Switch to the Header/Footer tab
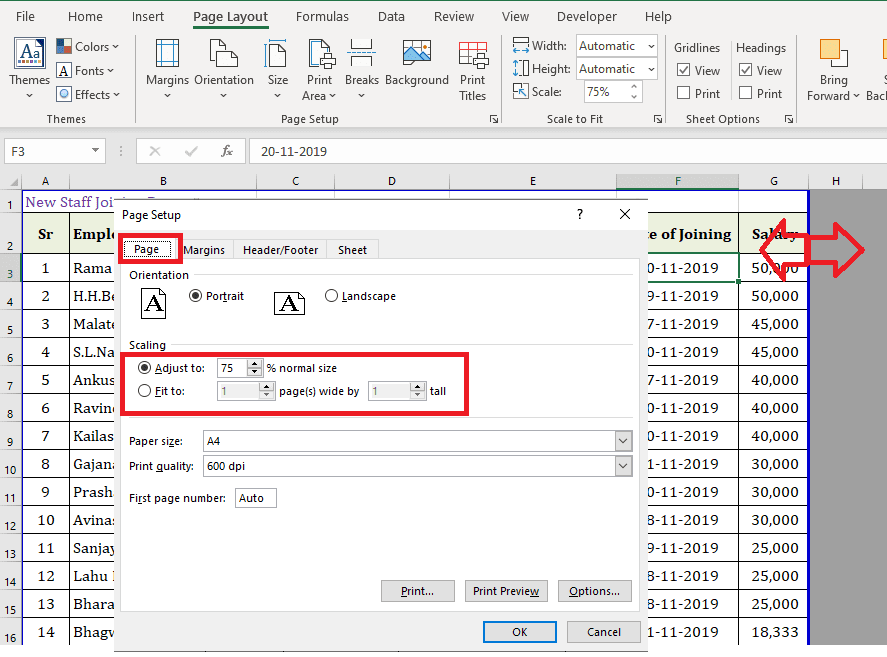The height and width of the screenshot is (657, 887). click(280, 249)
